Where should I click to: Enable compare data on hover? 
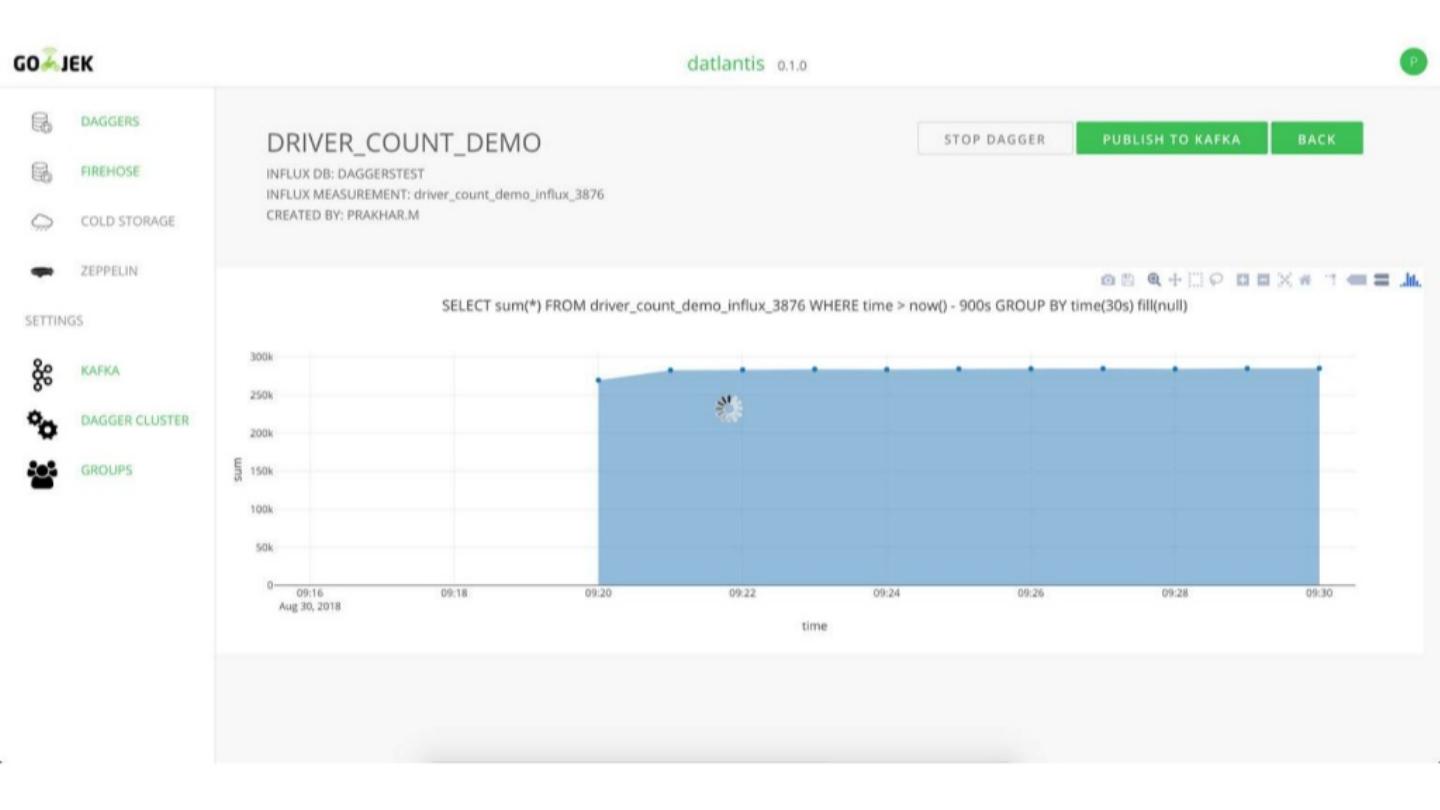click(1381, 280)
